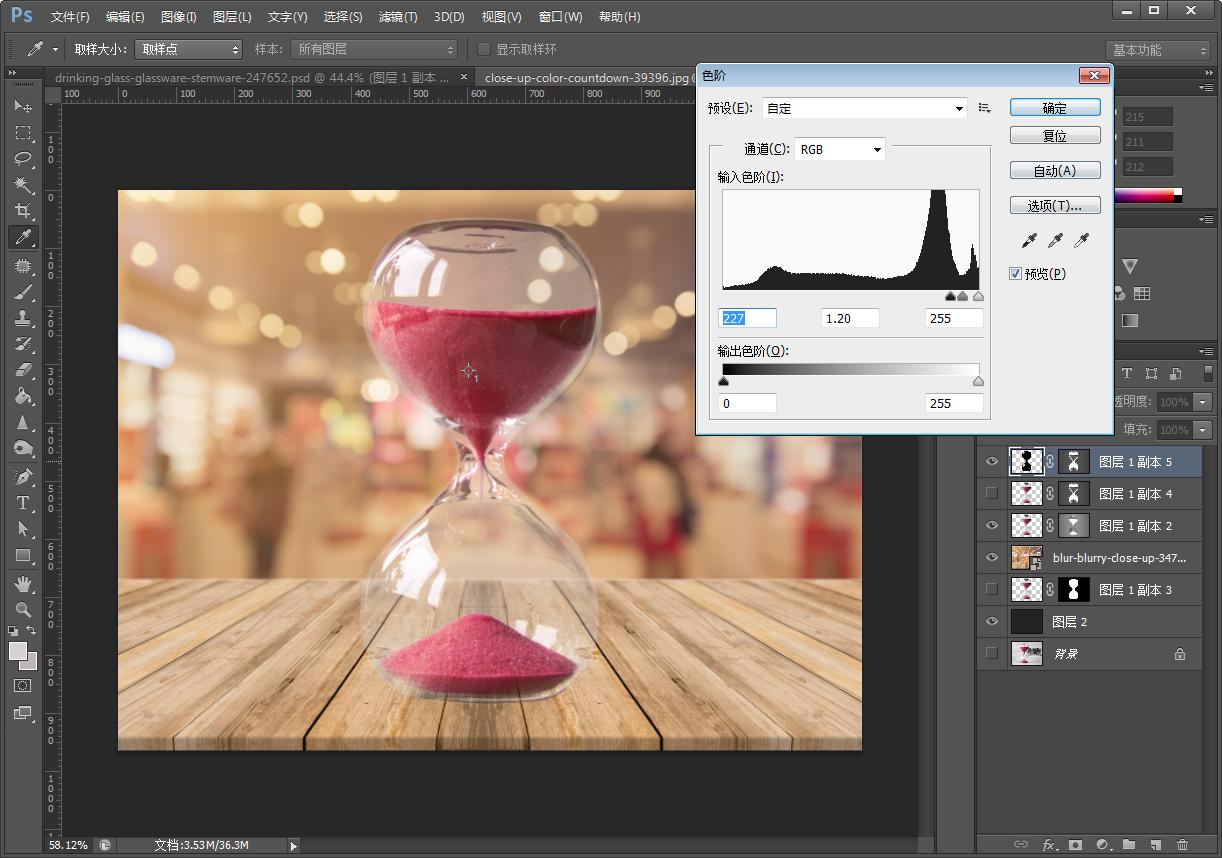
Task: Select the Horizontal Type tool
Action: pos(23,503)
